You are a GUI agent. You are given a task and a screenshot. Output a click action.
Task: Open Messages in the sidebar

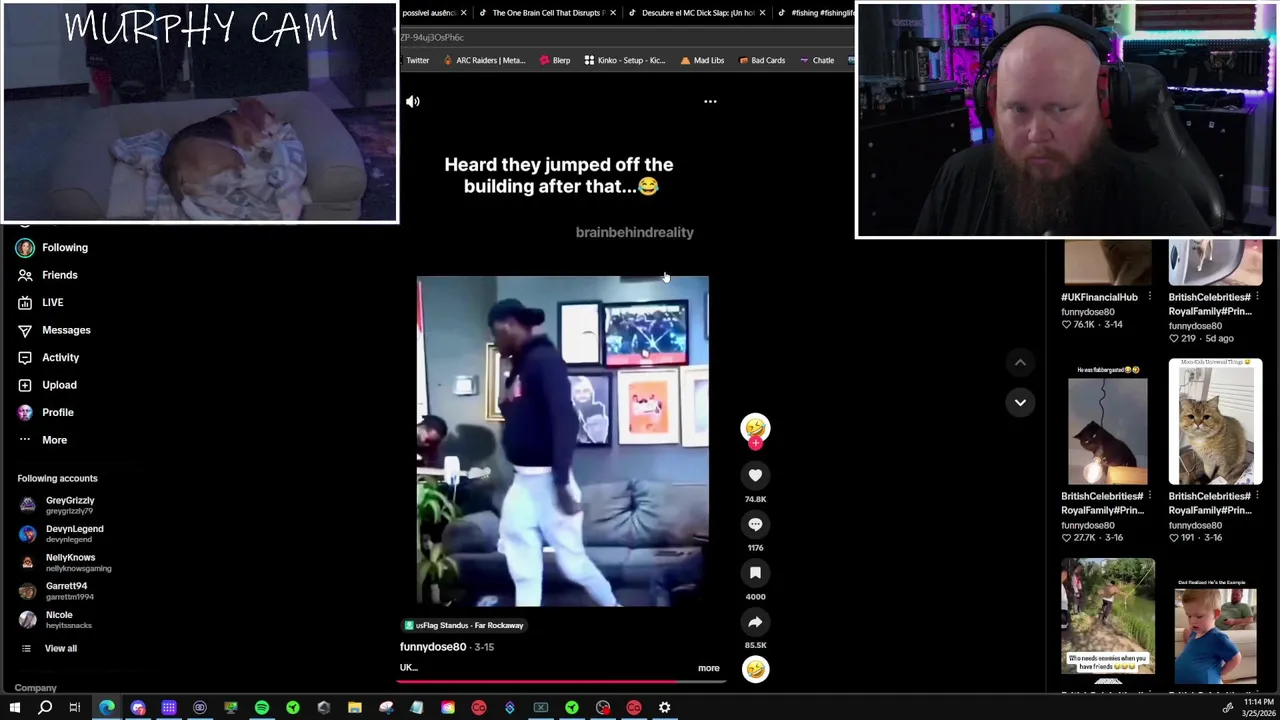point(54,330)
